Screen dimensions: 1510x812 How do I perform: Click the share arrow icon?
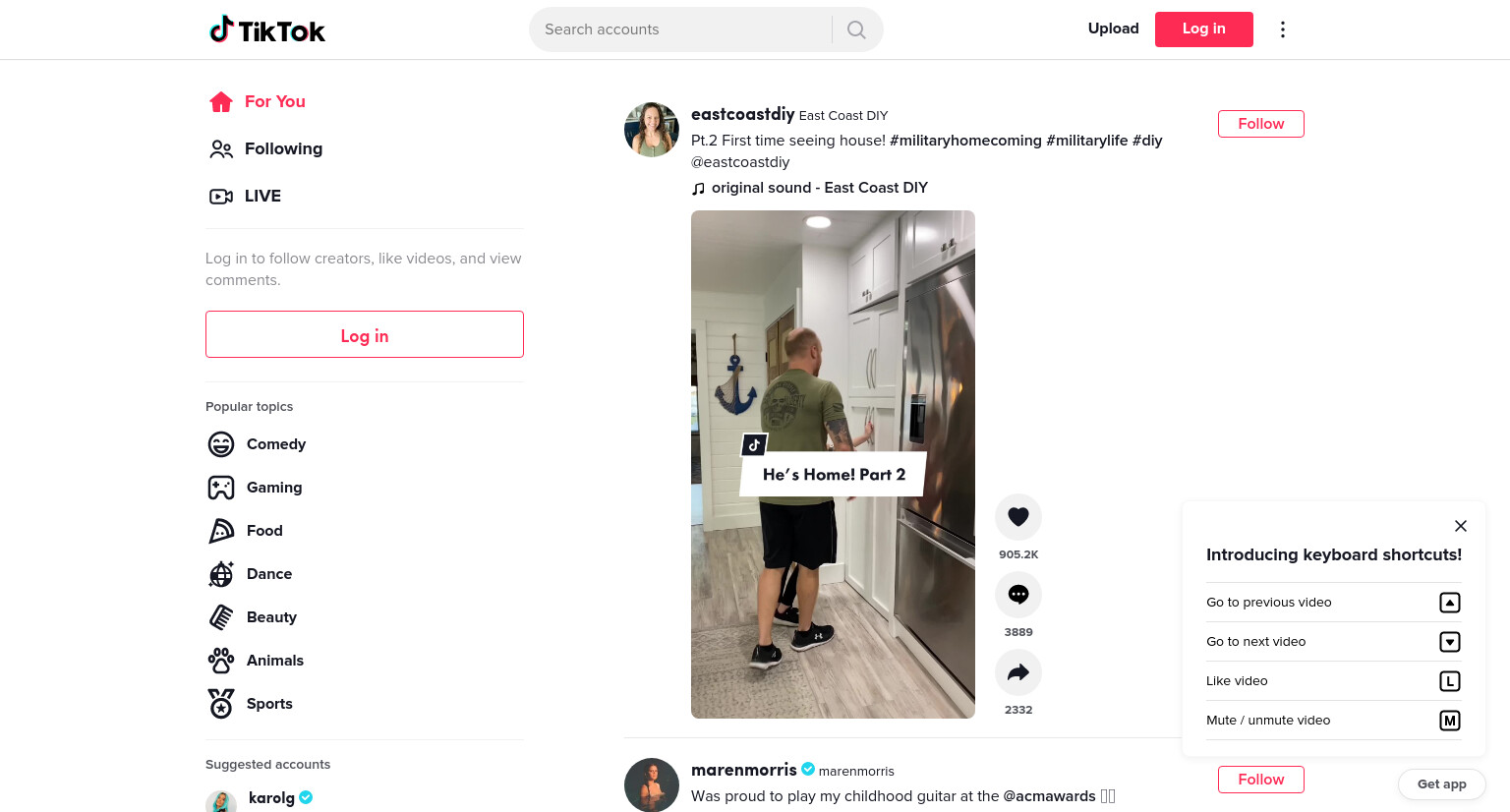coord(1018,672)
